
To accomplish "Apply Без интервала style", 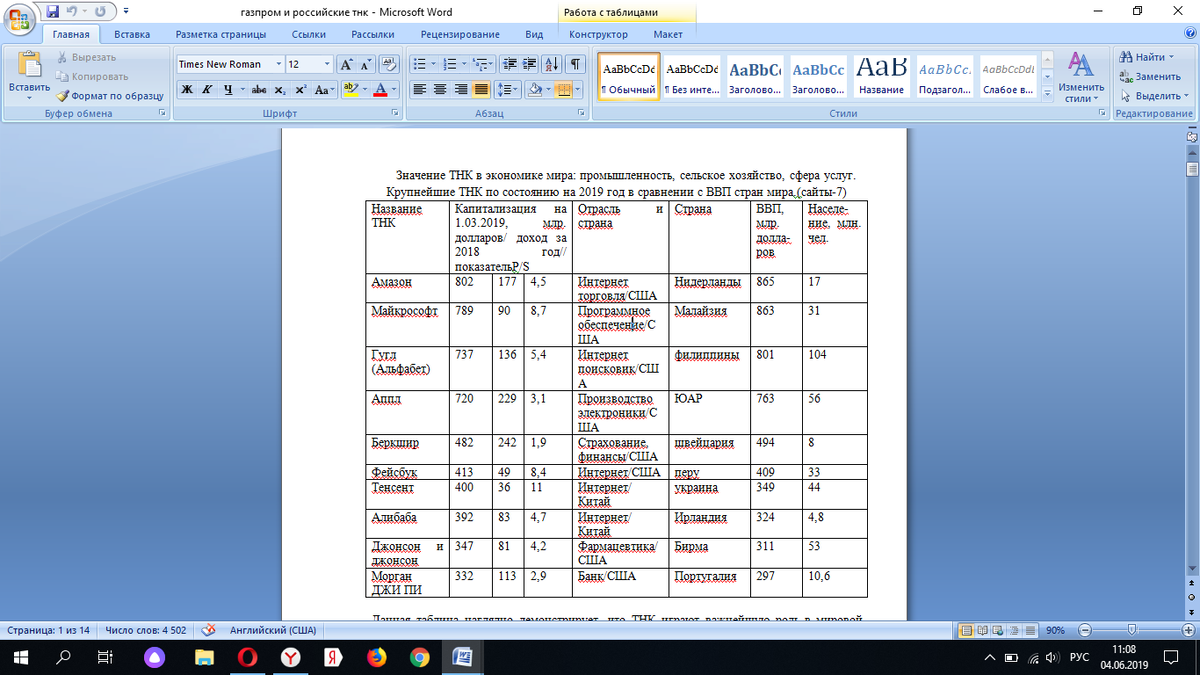I will click(692, 77).
